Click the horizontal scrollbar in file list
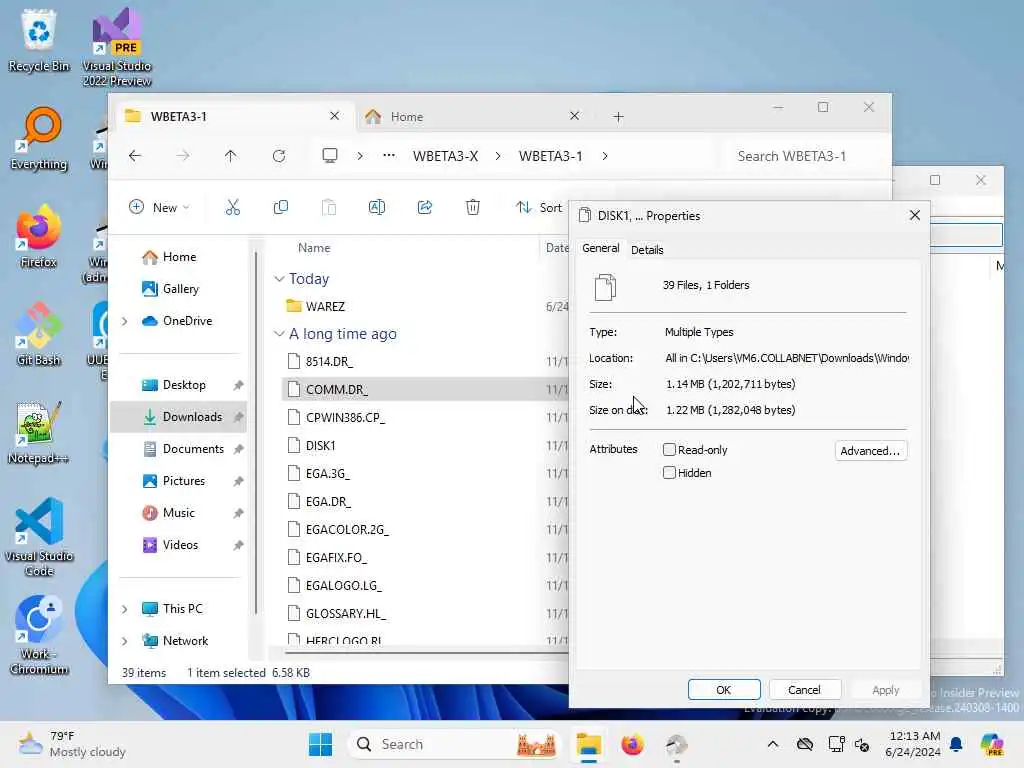Viewport: 1024px width, 768px height. (424, 652)
